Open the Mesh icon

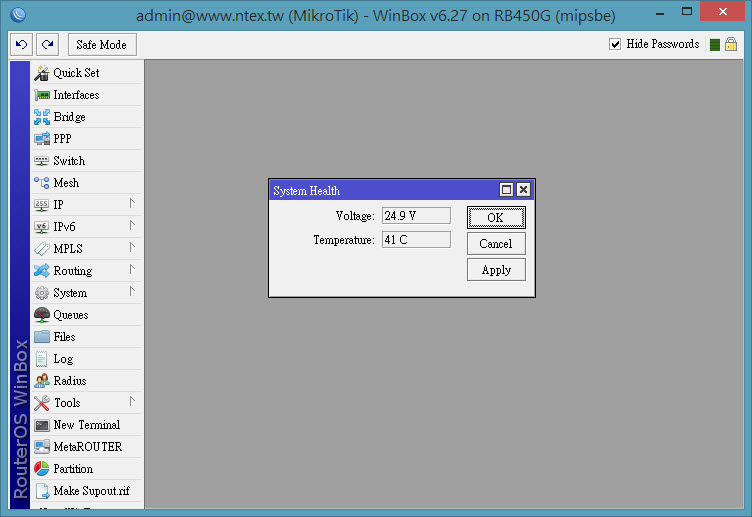pos(42,183)
